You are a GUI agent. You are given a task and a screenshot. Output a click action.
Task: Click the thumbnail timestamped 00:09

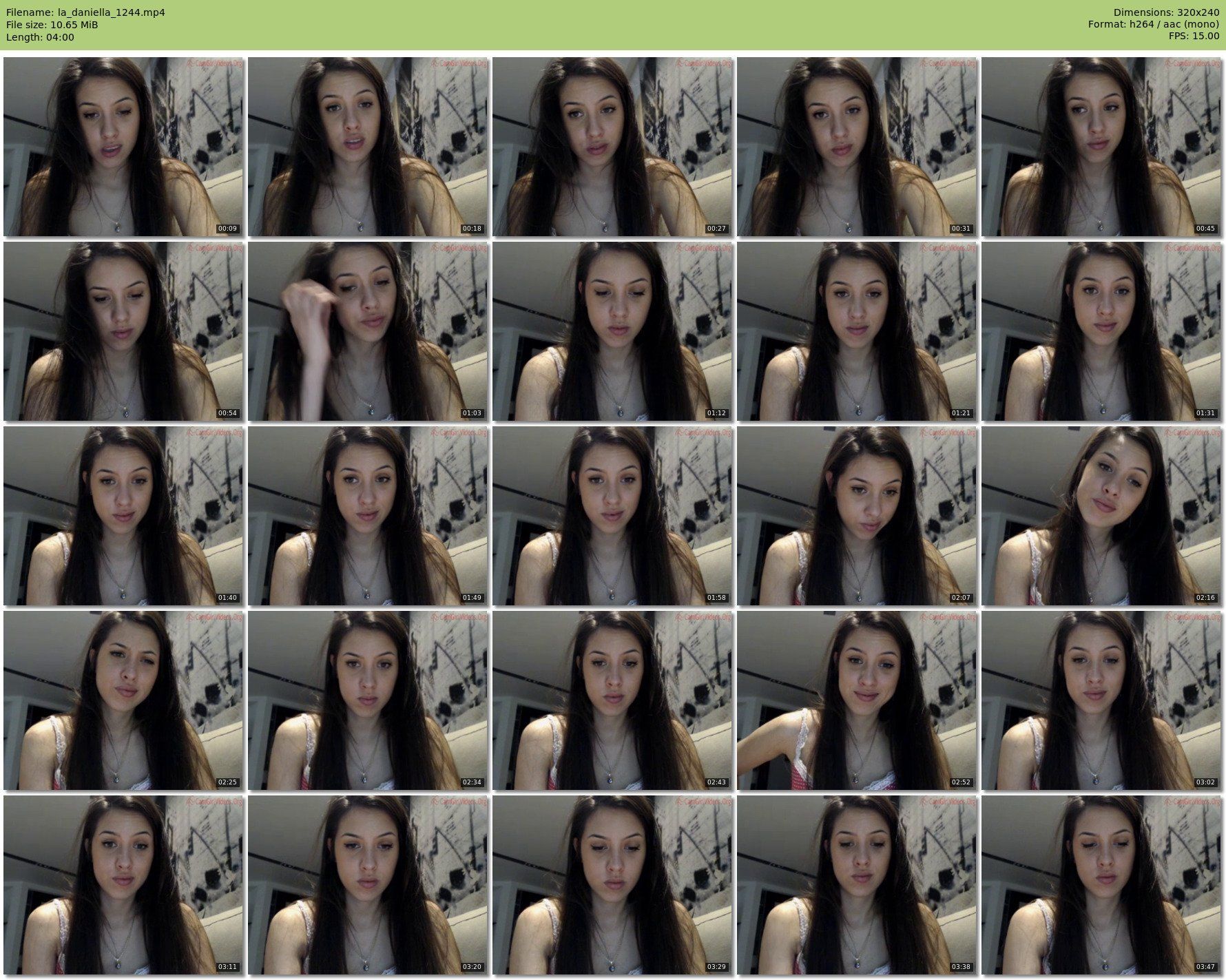(x=123, y=147)
